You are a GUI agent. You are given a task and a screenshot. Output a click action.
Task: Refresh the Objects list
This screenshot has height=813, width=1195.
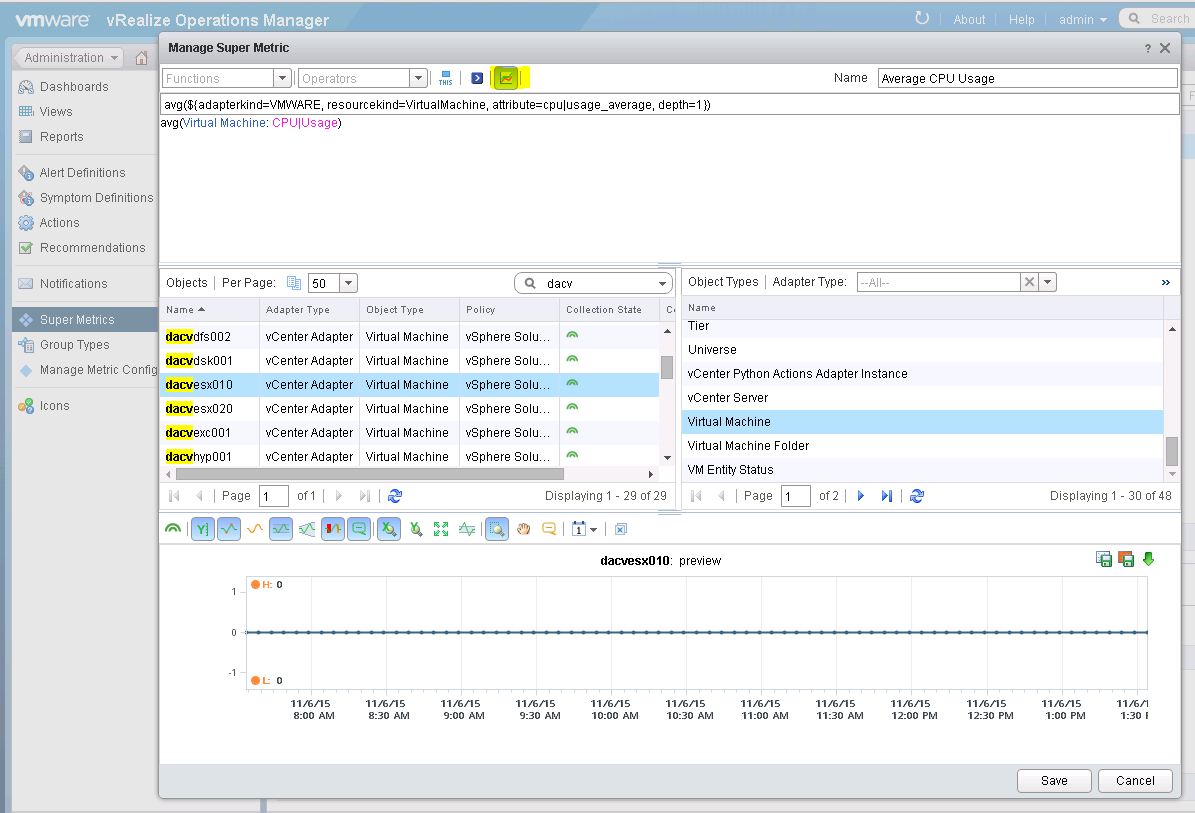tap(395, 496)
